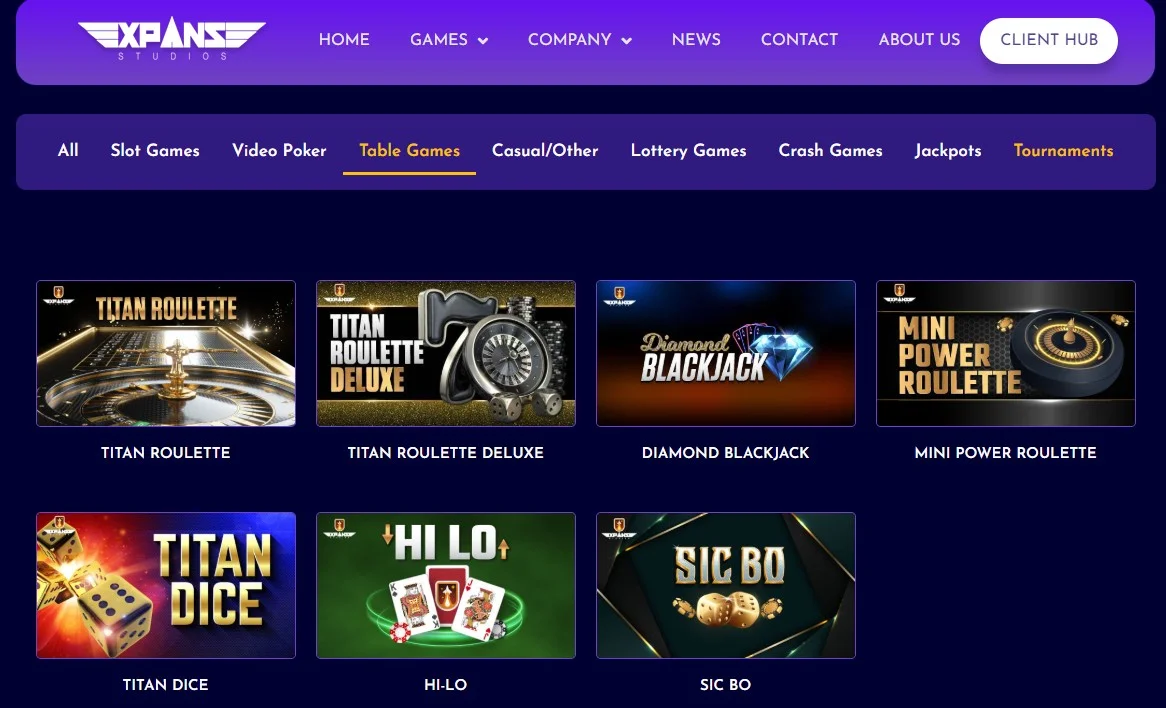Launch the Diamond Blackjack game image
Viewport: 1166px width, 708px height.
coord(726,353)
